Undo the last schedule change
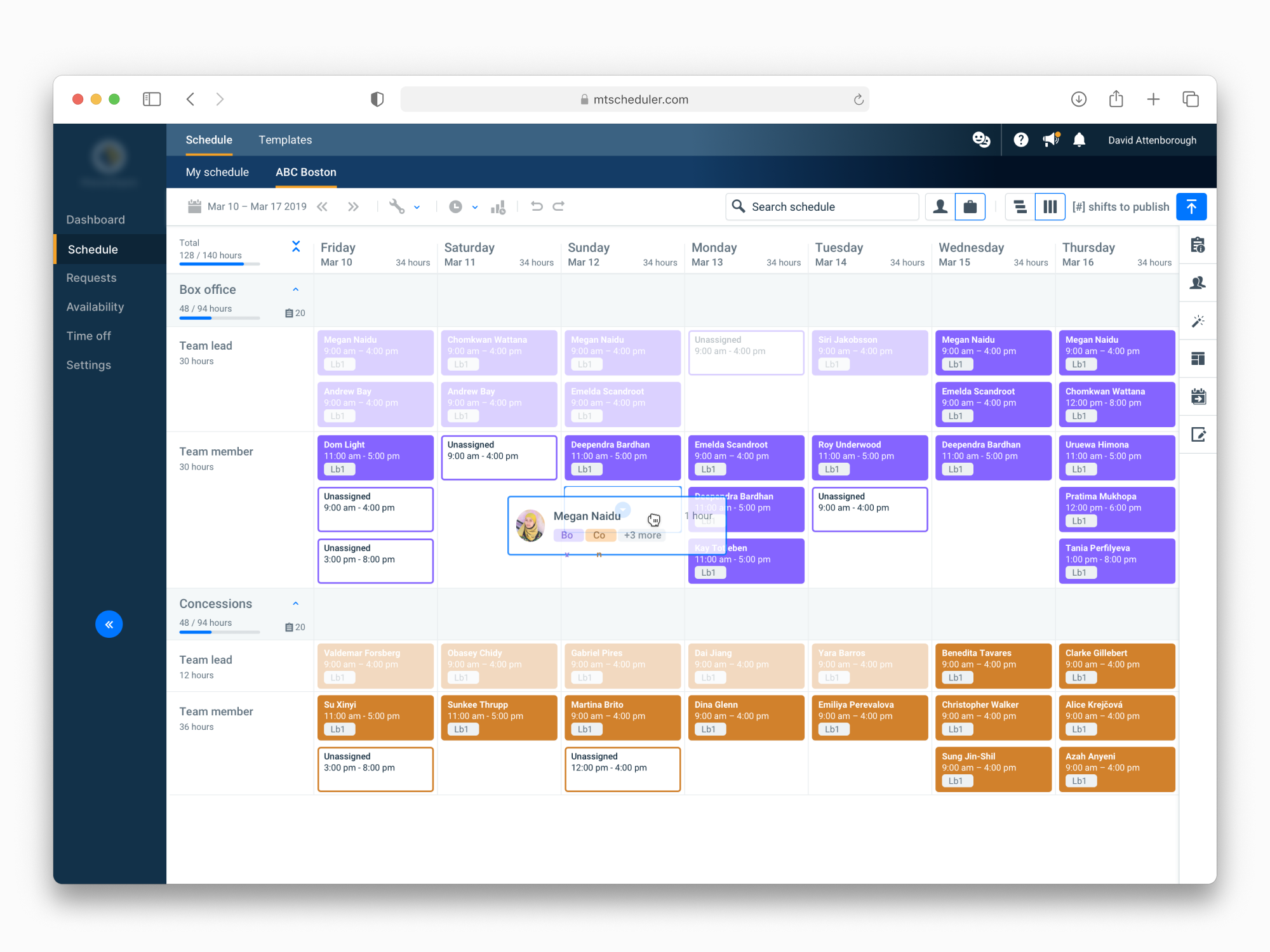The width and height of the screenshot is (1270, 952). click(x=537, y=206)
